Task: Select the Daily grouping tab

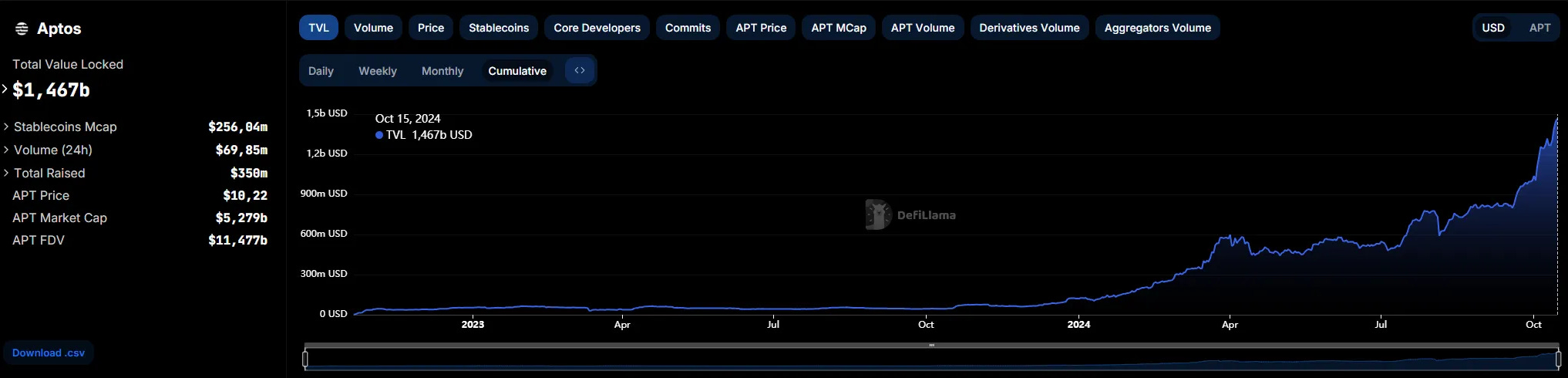Action: click(x=321, y=71)
